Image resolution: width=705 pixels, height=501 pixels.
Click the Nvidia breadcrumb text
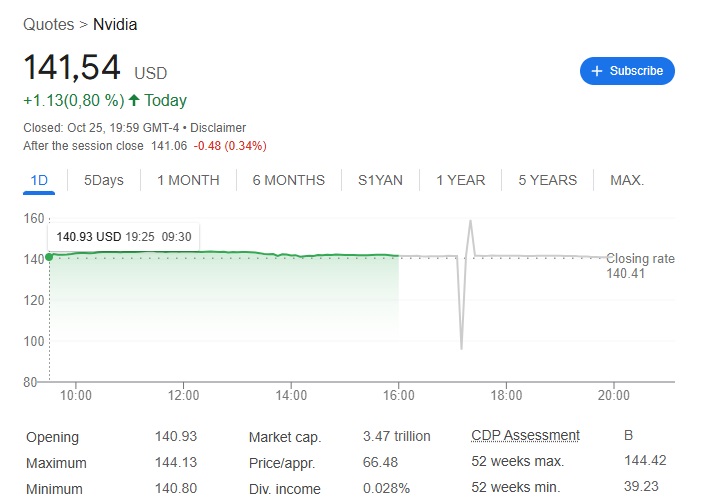pos(116,23)
